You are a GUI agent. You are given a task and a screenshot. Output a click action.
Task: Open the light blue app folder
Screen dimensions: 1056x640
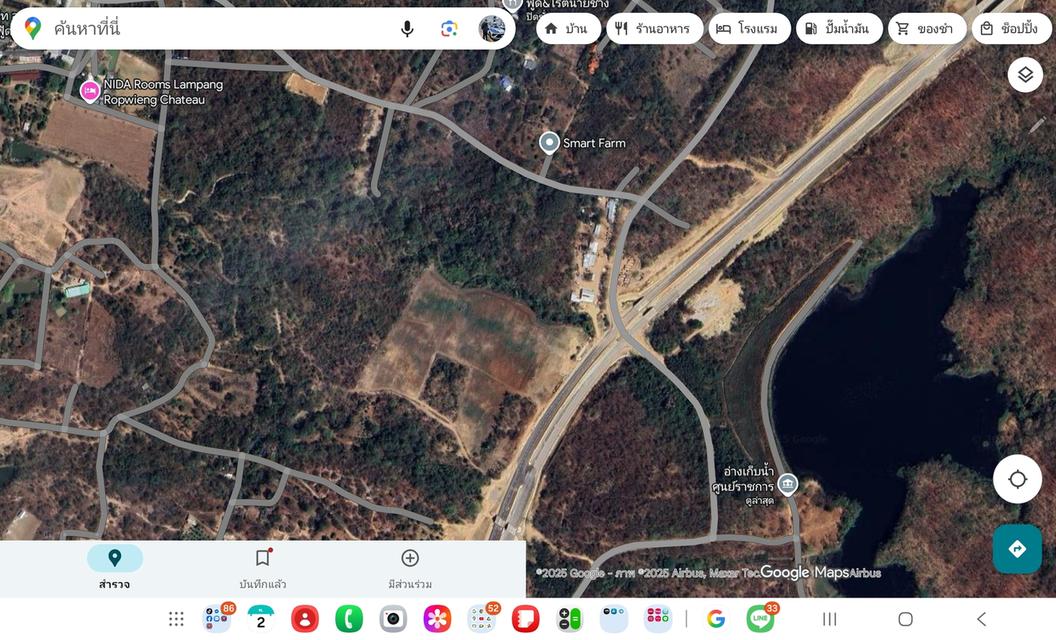pyautogui.click(x=614, y=618)
